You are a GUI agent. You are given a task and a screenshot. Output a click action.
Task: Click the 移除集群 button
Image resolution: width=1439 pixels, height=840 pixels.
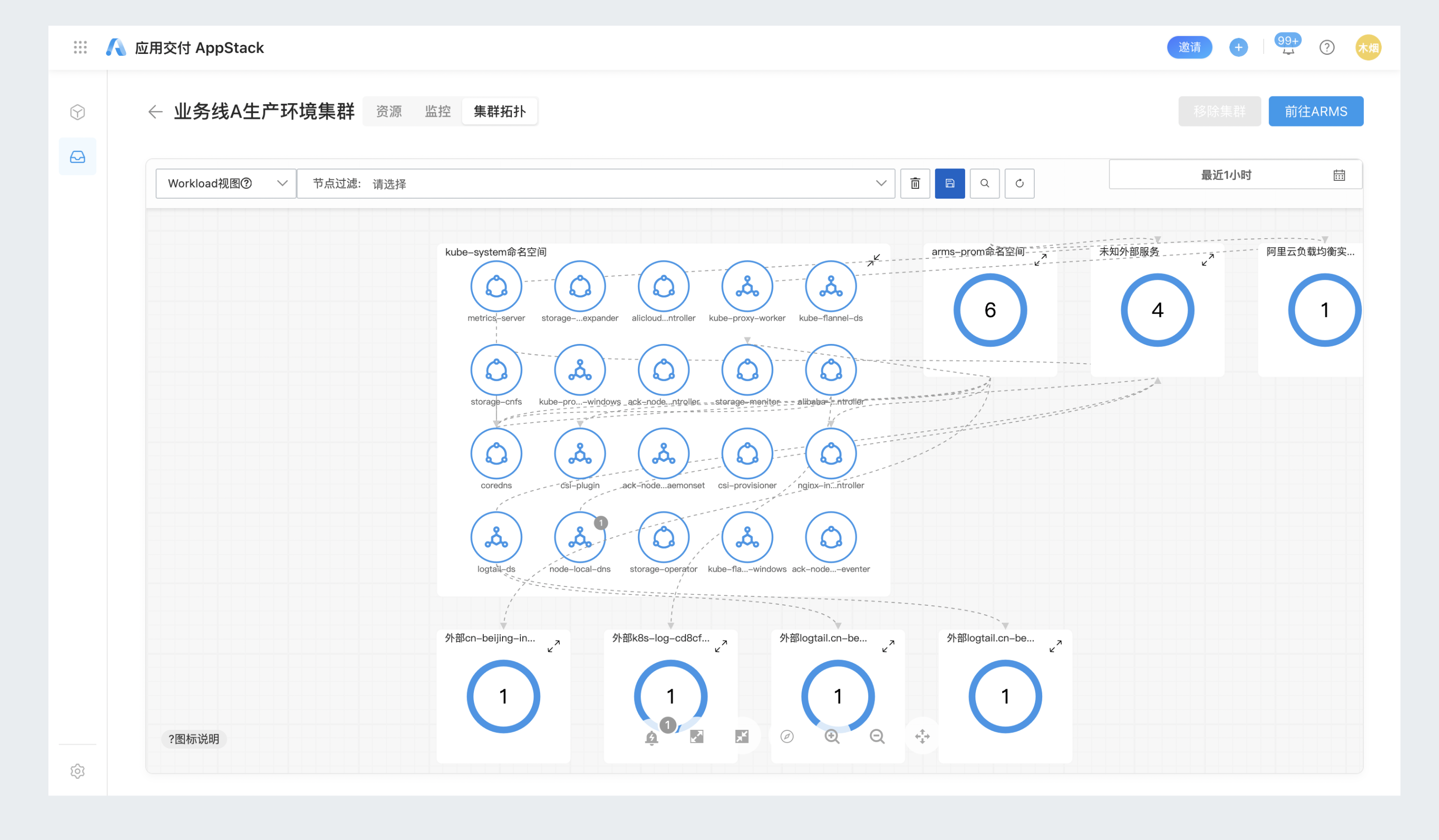click(1219, 111)
